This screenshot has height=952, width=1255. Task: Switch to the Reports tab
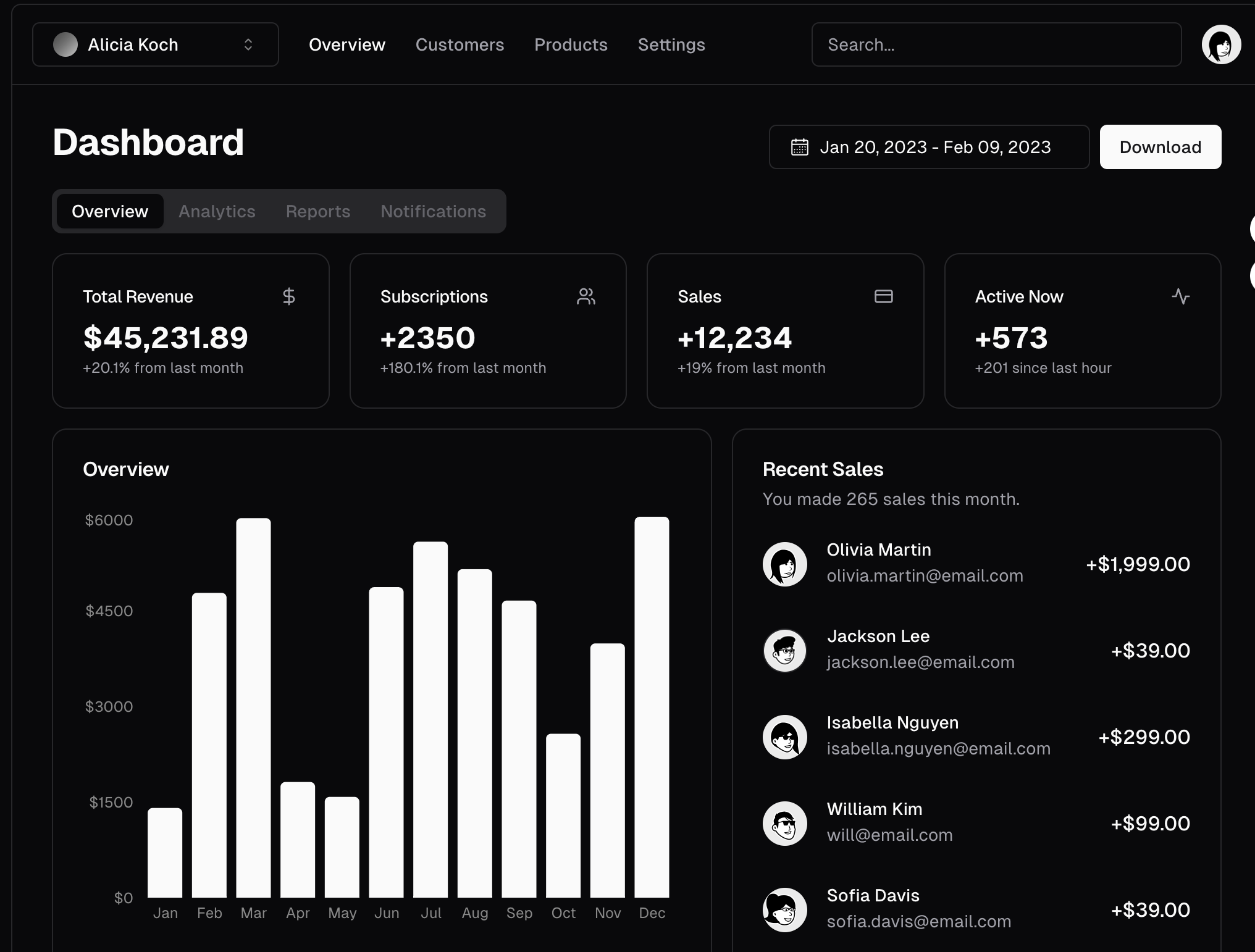pyautogui.click(x=317, y=211)
